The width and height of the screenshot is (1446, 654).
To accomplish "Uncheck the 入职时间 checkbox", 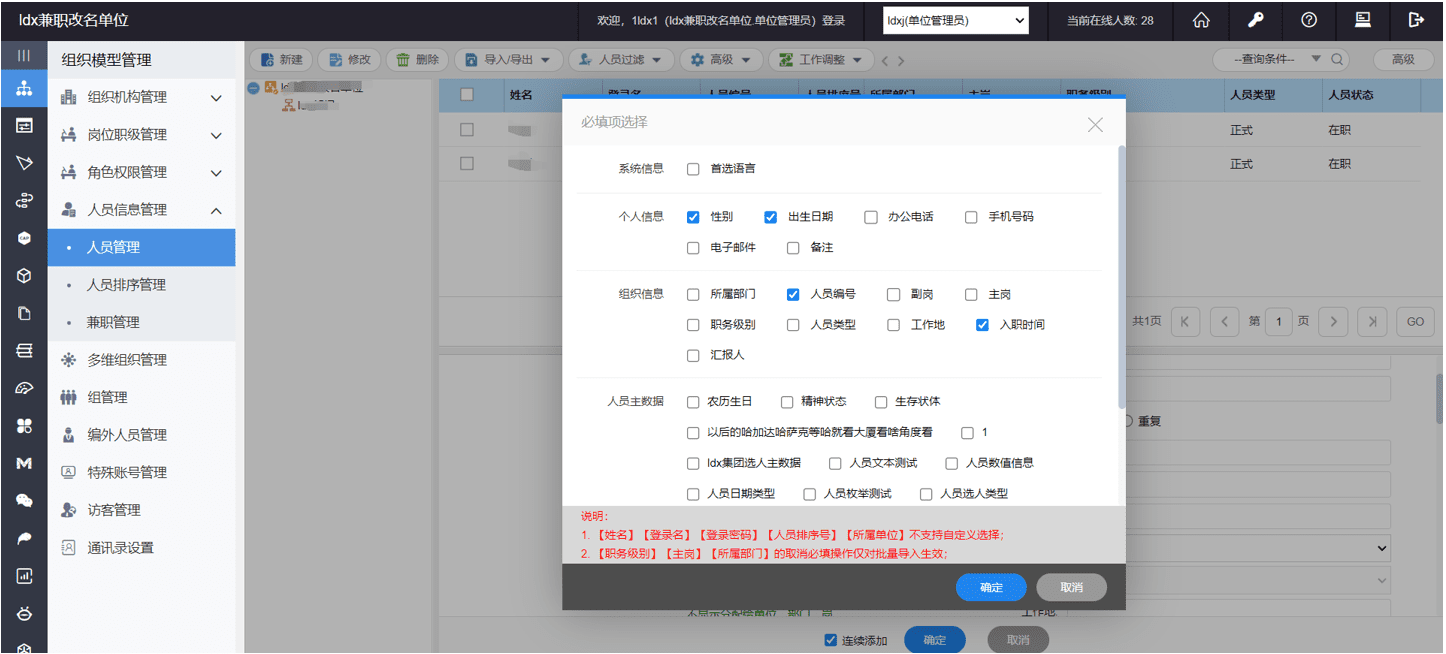I will click(x=982, y=325).
